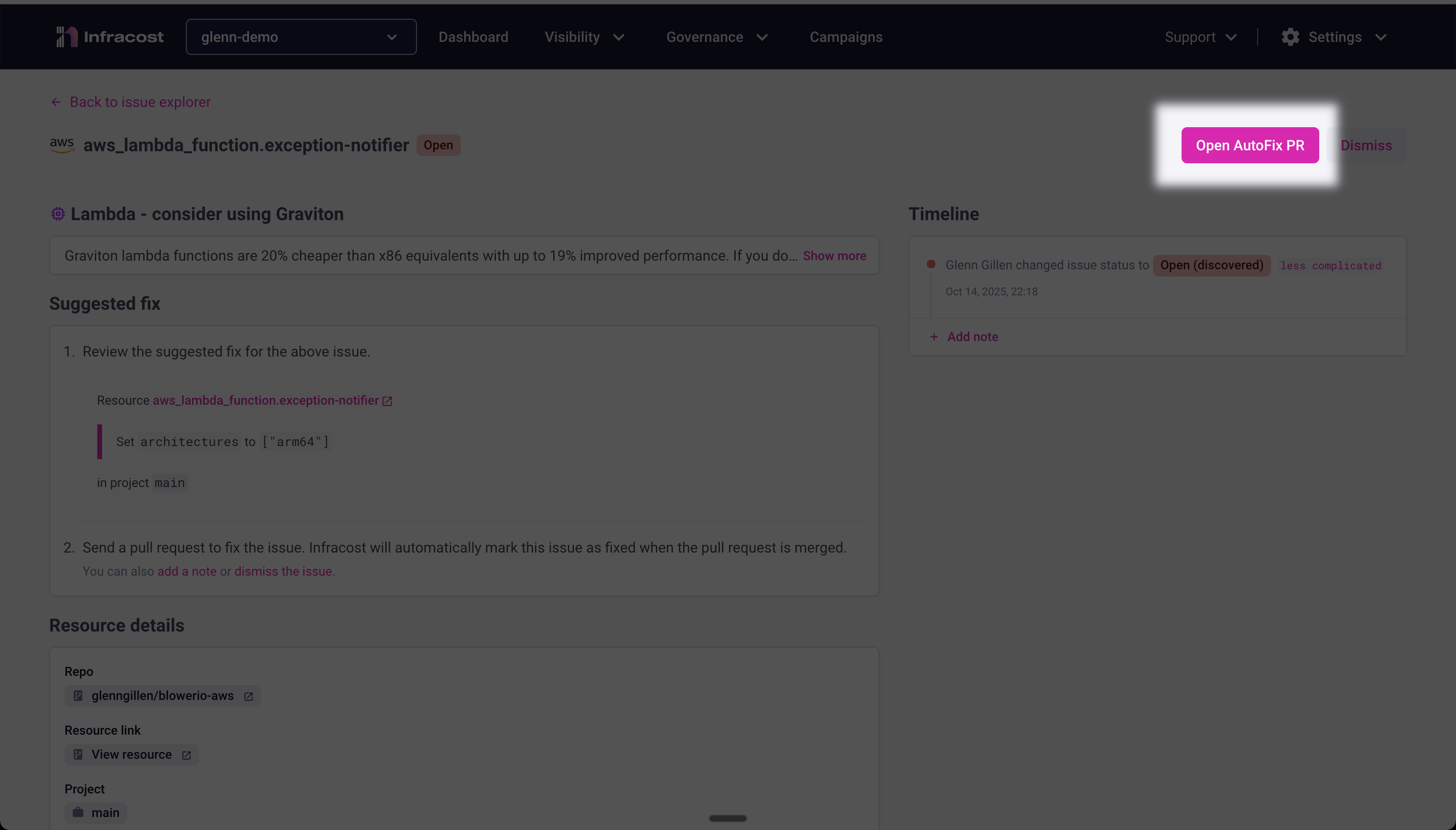
Task: Click external link icon on View resource
Action: [x=186, y=755]
